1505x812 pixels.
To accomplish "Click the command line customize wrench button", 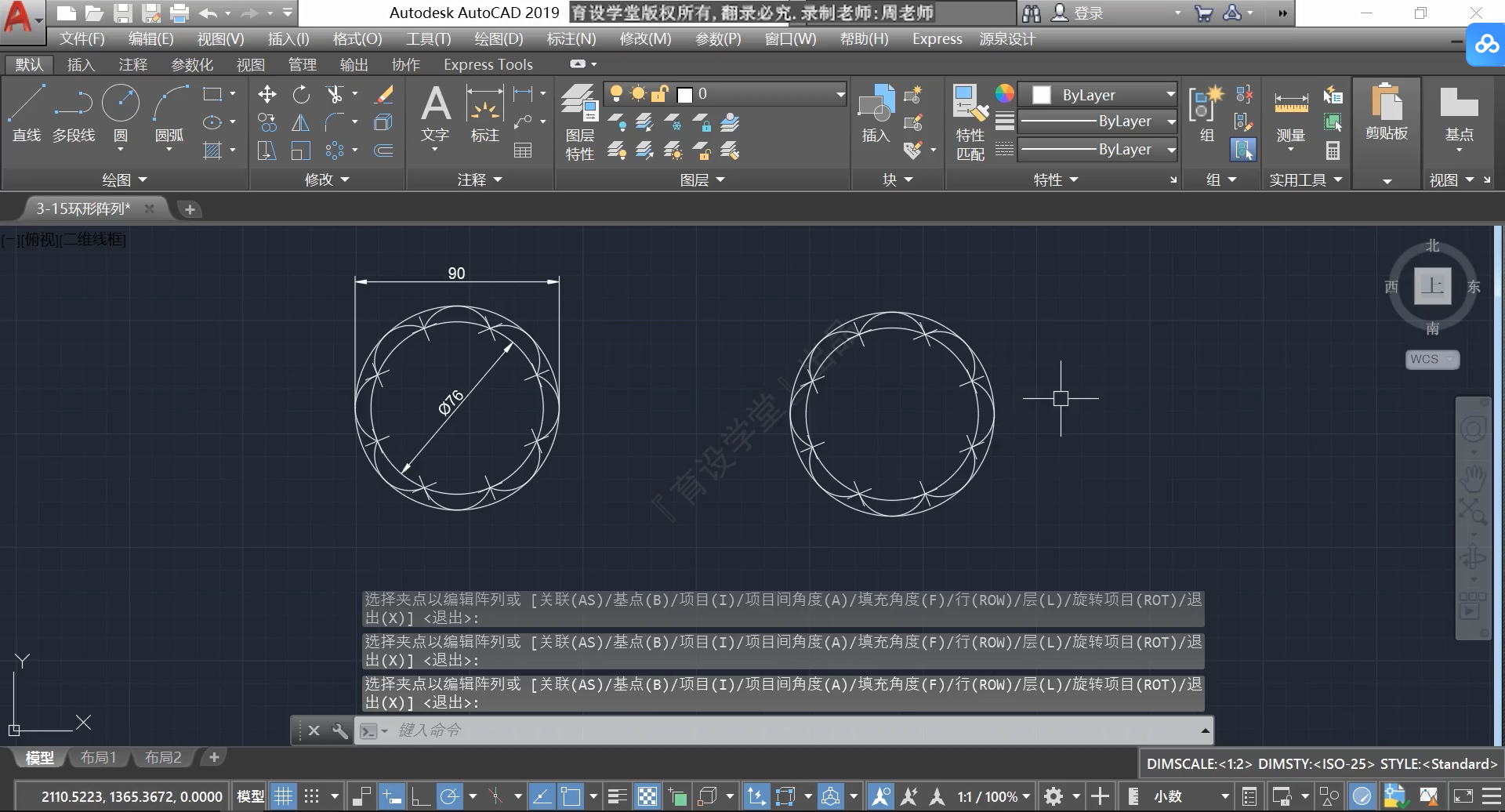I will [339, 730].
